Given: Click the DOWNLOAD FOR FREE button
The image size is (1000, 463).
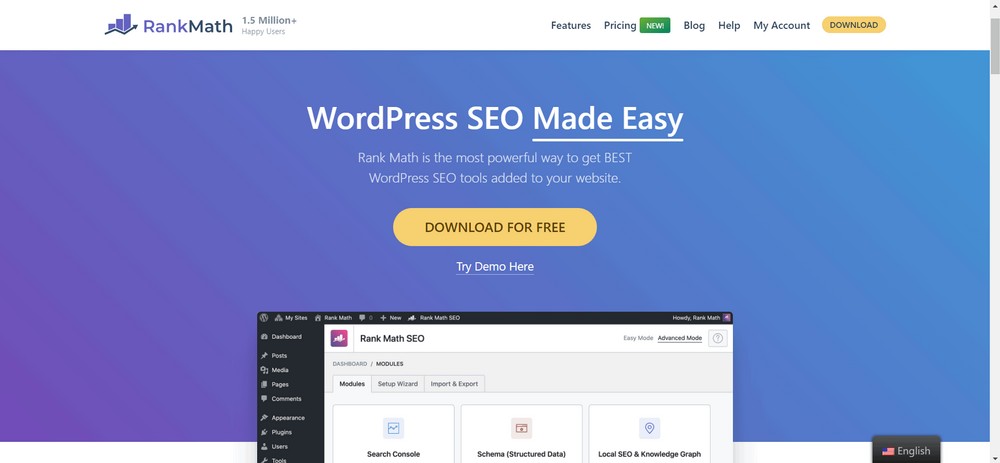Looking at the screenshot, I should click(x=495, y=227).
